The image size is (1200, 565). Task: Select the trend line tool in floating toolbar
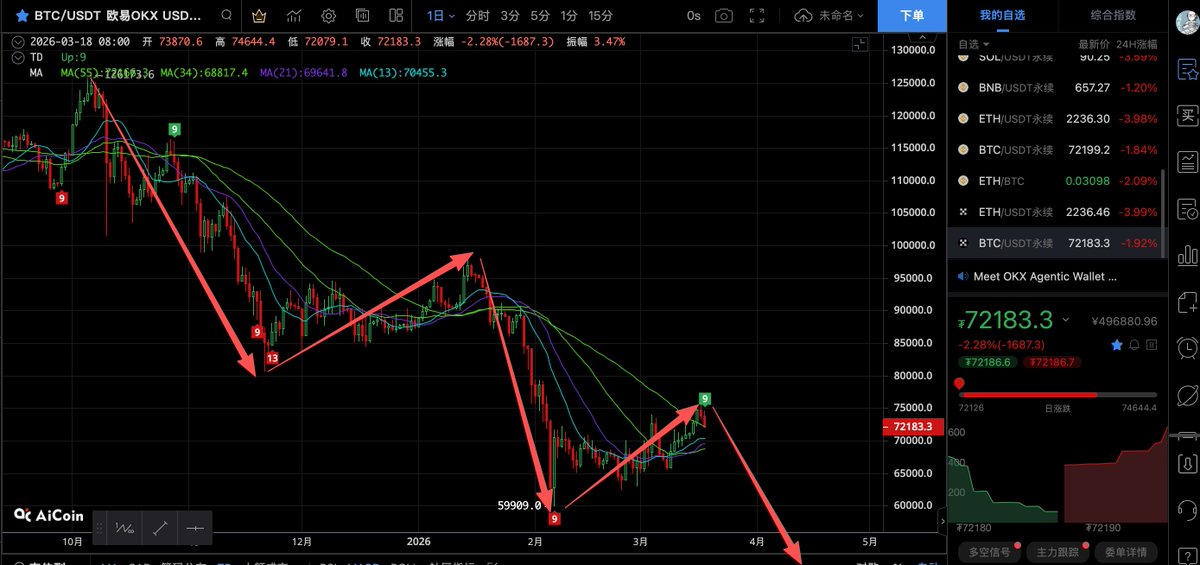click(x=159, y=528)
